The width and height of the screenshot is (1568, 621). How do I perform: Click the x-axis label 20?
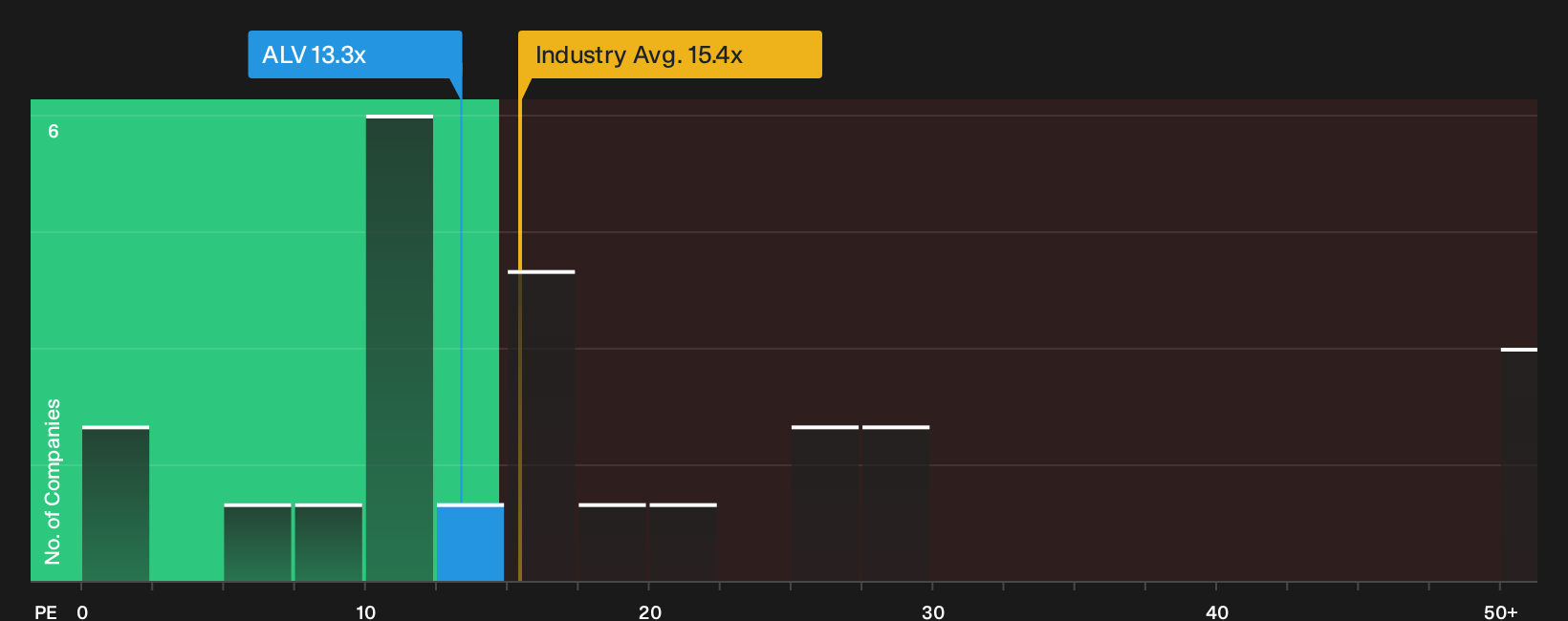pyautogui.click(x=649, y=611)
